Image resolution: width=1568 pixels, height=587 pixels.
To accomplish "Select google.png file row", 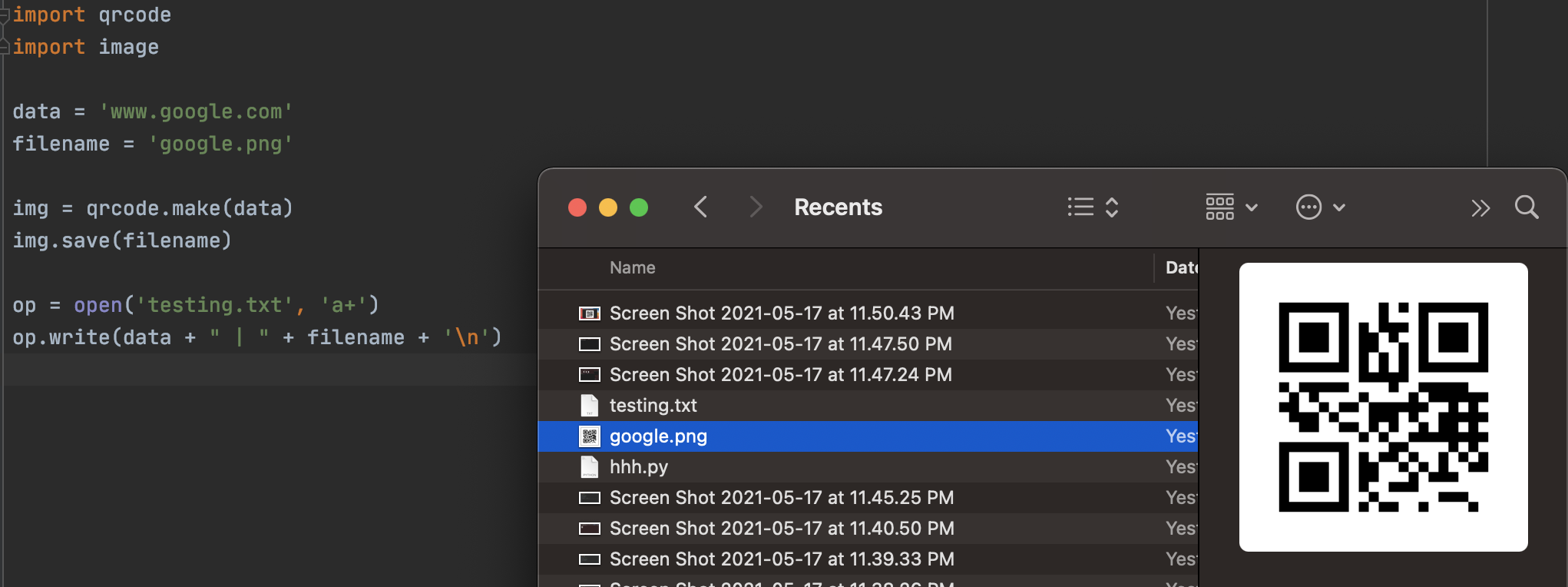I will (868, 436).
